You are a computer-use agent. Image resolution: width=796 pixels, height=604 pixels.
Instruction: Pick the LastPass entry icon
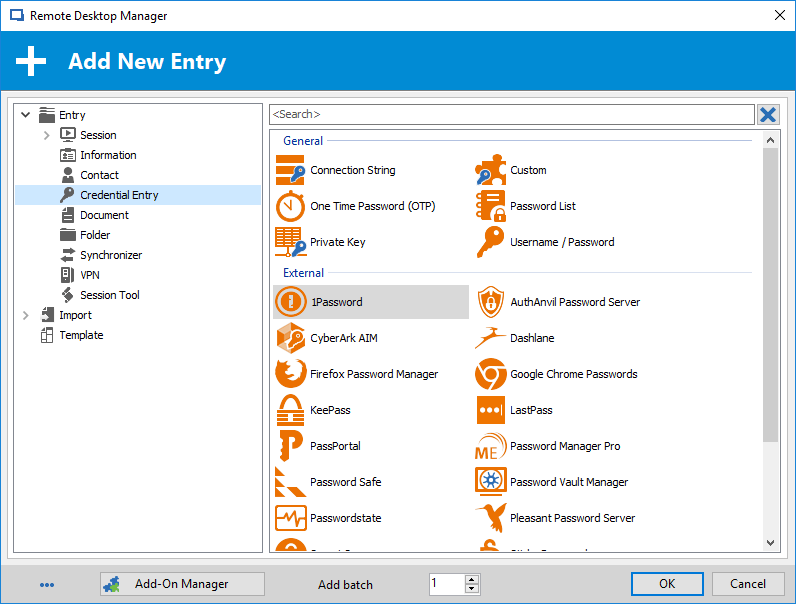point(491,410)
